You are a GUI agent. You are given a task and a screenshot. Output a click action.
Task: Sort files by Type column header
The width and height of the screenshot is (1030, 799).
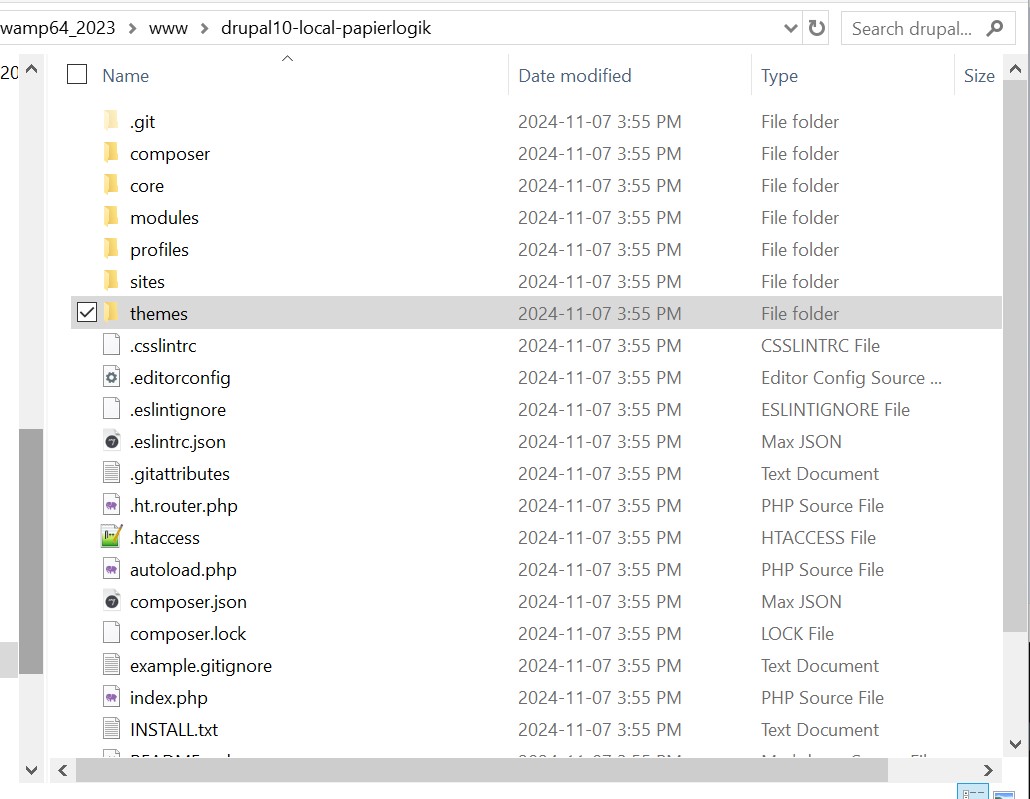(x=779, y=76)
